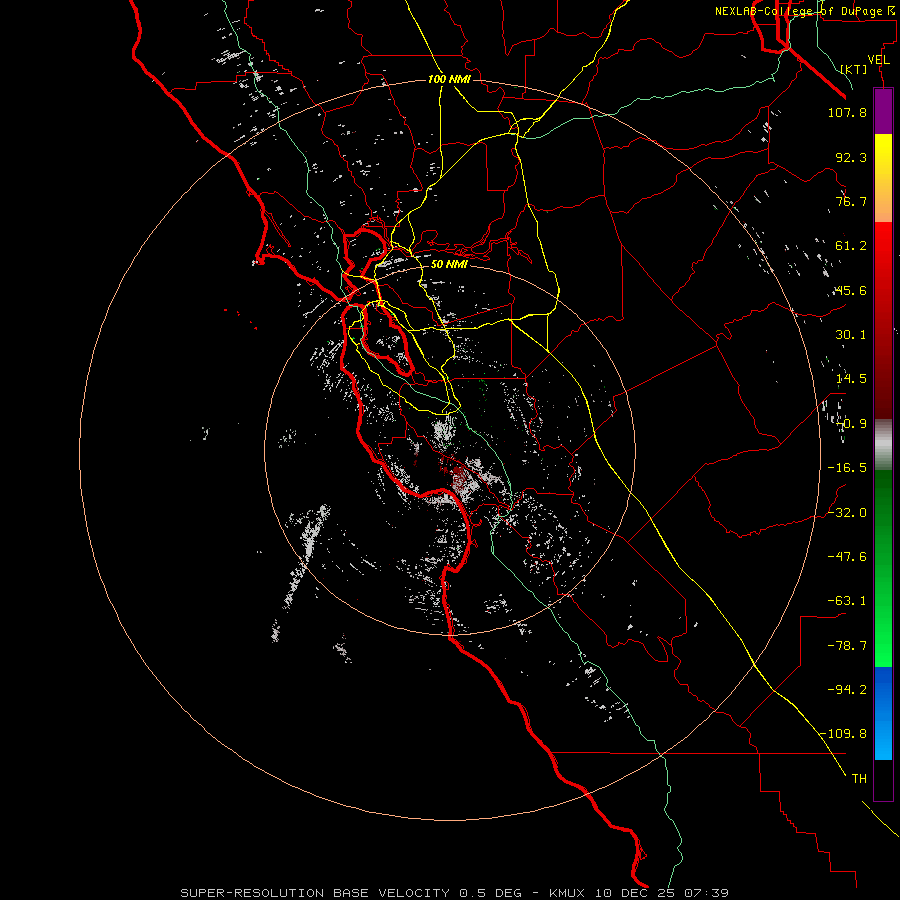The width and height of the screenshot is (900, 900).
Task: Click the 14.5 velocity scale value
Action: point(851,379)
